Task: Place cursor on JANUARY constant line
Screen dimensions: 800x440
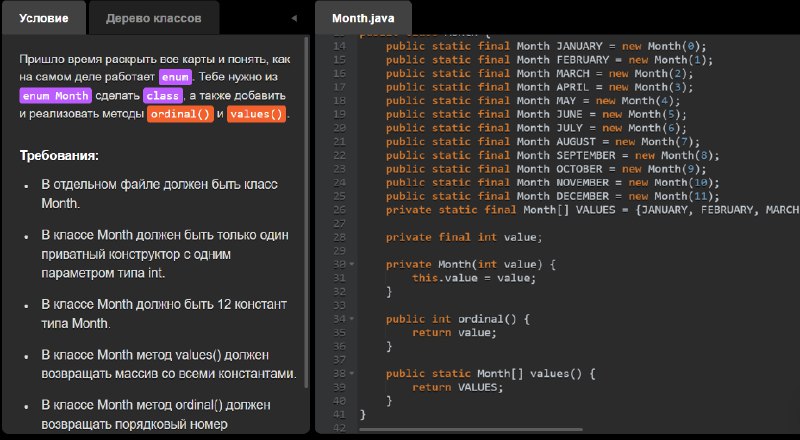Action: pyautogui.click(x=546, y=46)
